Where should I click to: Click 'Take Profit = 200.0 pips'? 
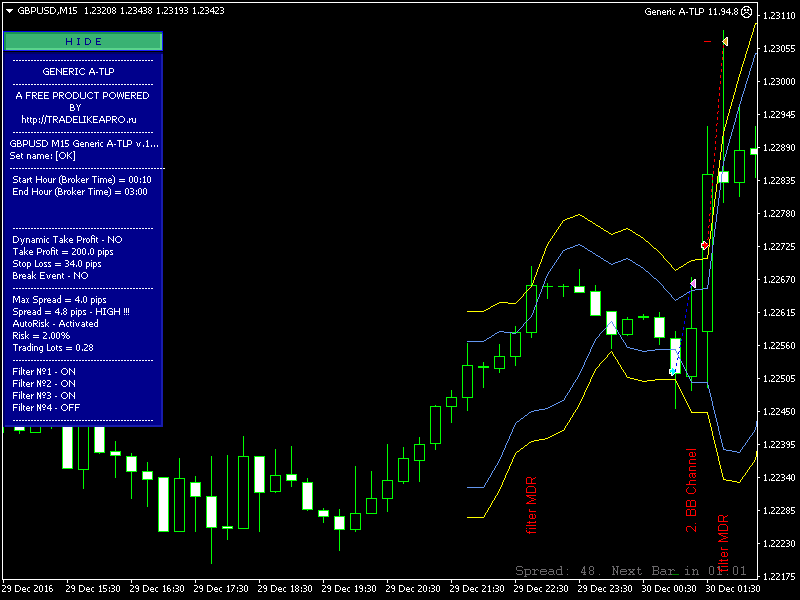pyautogui.click(x=63, y=252)
